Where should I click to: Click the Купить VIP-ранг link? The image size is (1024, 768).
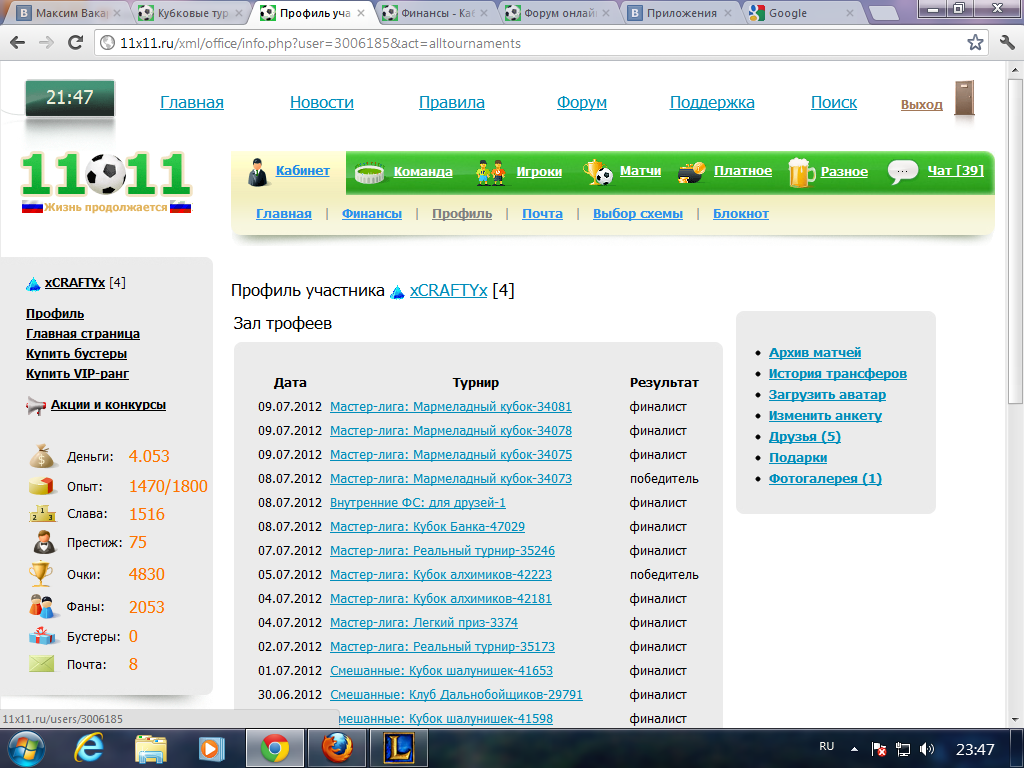[x=77, y=374]
